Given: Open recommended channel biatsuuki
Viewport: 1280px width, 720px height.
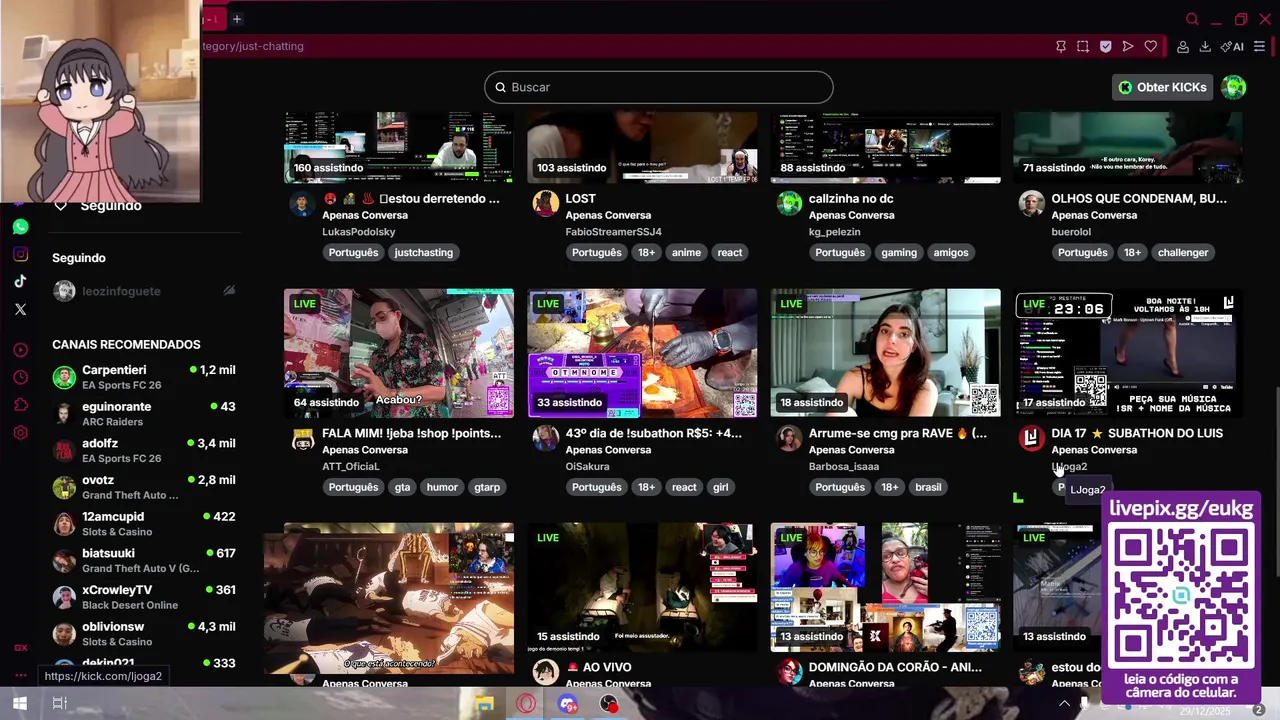Looking at the screenshot, I should point(144,560).
